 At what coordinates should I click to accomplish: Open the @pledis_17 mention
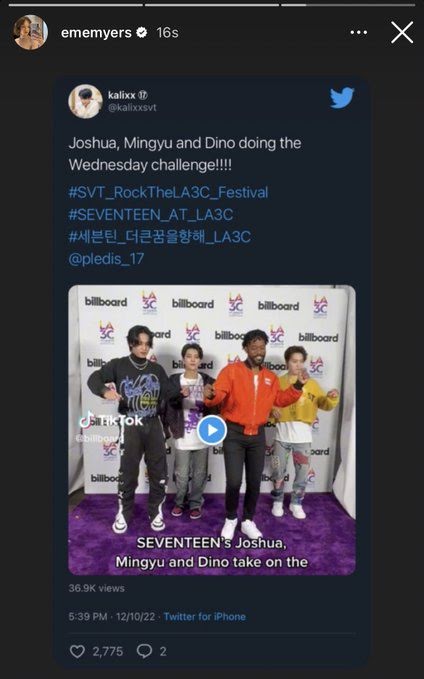tap(106, 259)
